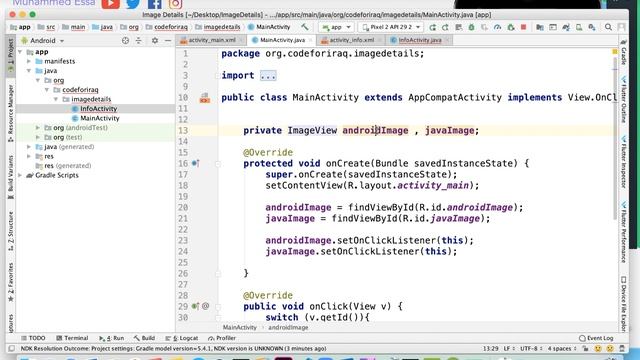Open the Android project view dropdown
The height and width of the screenshot is (360, 640).
(x=43, y=40)
